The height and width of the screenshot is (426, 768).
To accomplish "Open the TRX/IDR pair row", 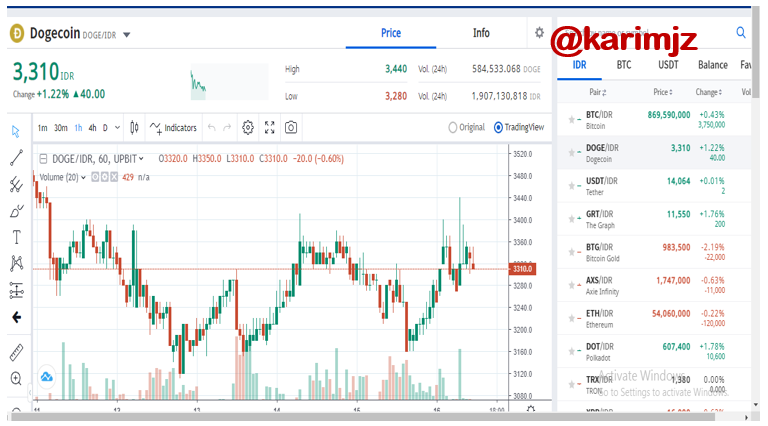I will coord(654,384).
